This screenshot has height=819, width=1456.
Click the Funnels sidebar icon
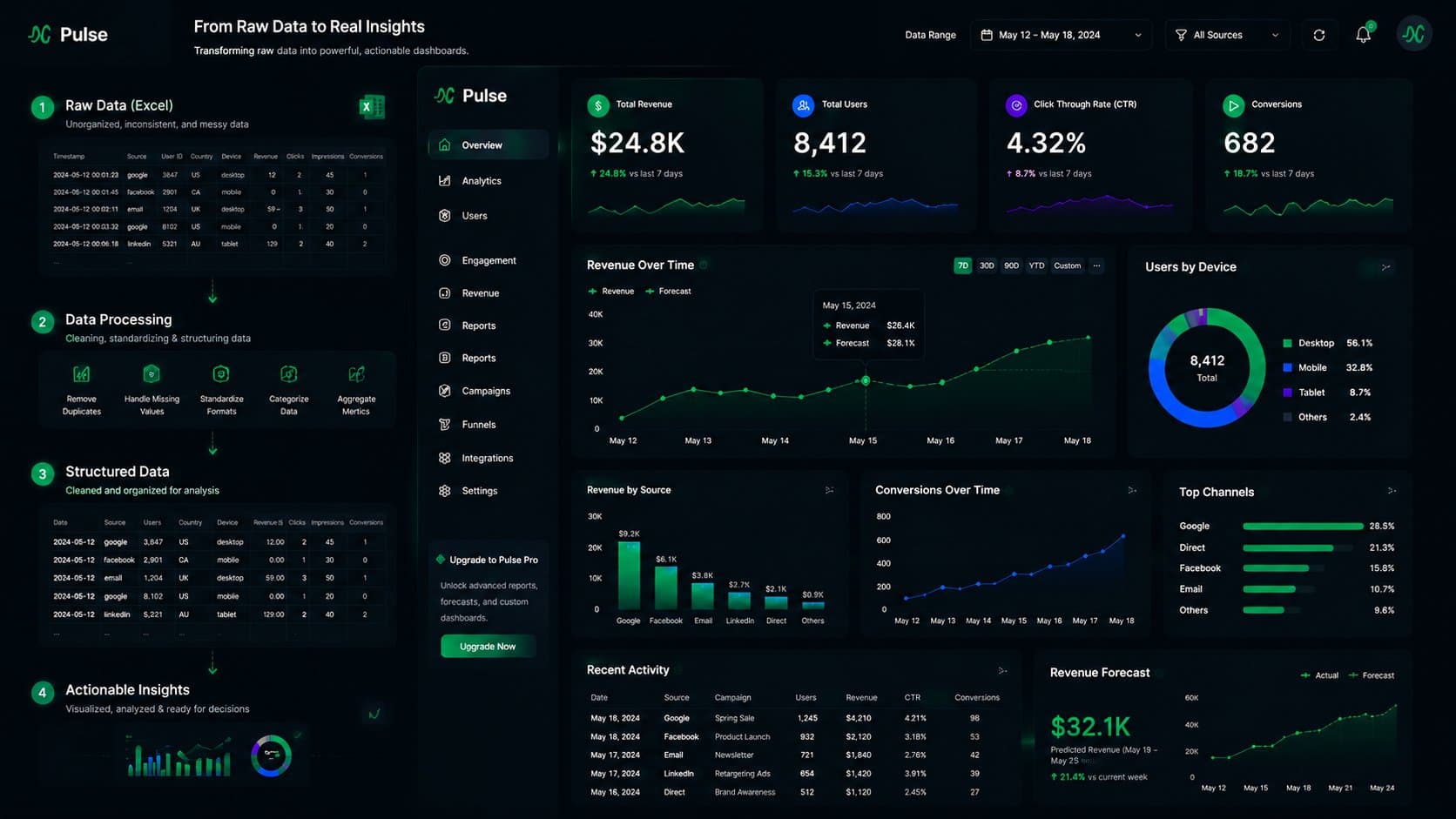(445, 425)
